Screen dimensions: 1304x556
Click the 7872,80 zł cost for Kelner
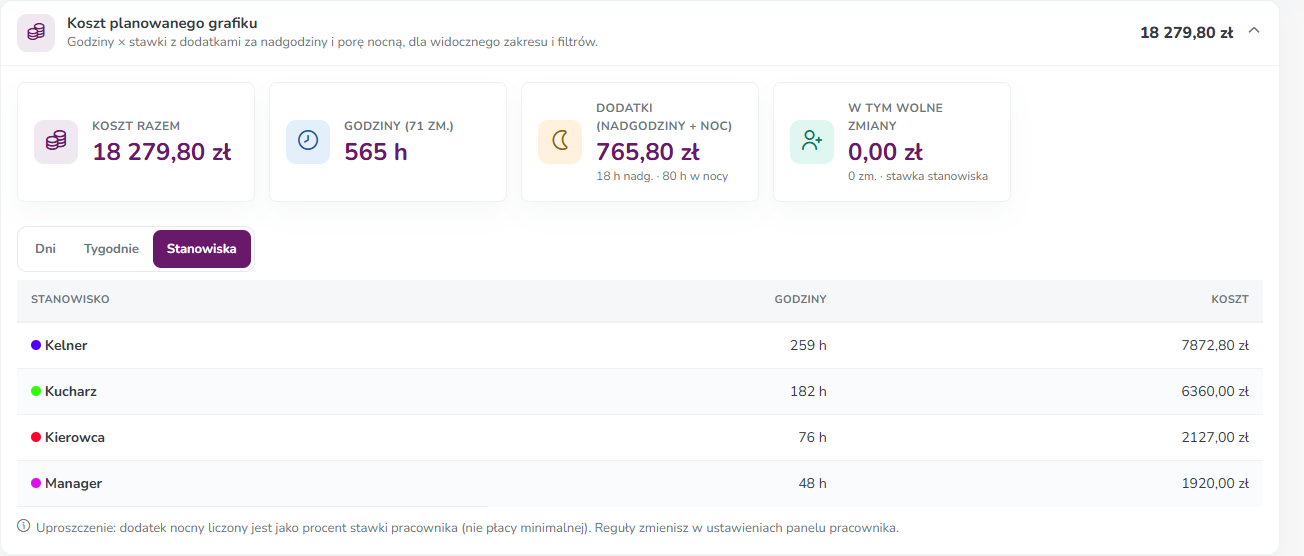coord(1215,345)
